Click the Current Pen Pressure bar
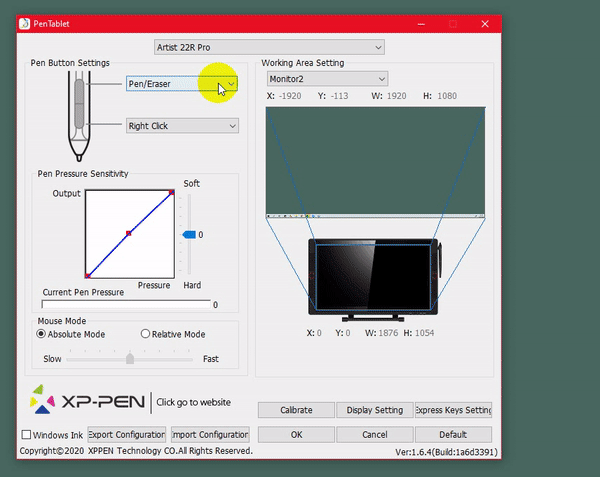The height and width of the screenshot is (477, 600). pos(126,304)
